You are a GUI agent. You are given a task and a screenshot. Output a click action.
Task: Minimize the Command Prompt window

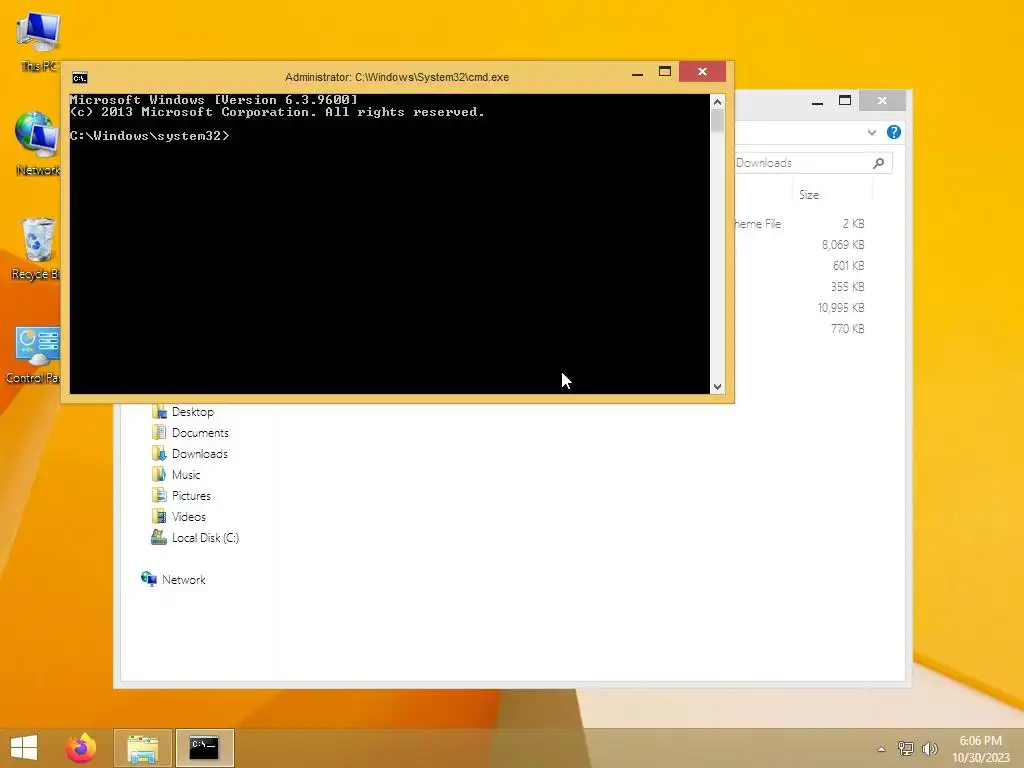coord(637,72)
